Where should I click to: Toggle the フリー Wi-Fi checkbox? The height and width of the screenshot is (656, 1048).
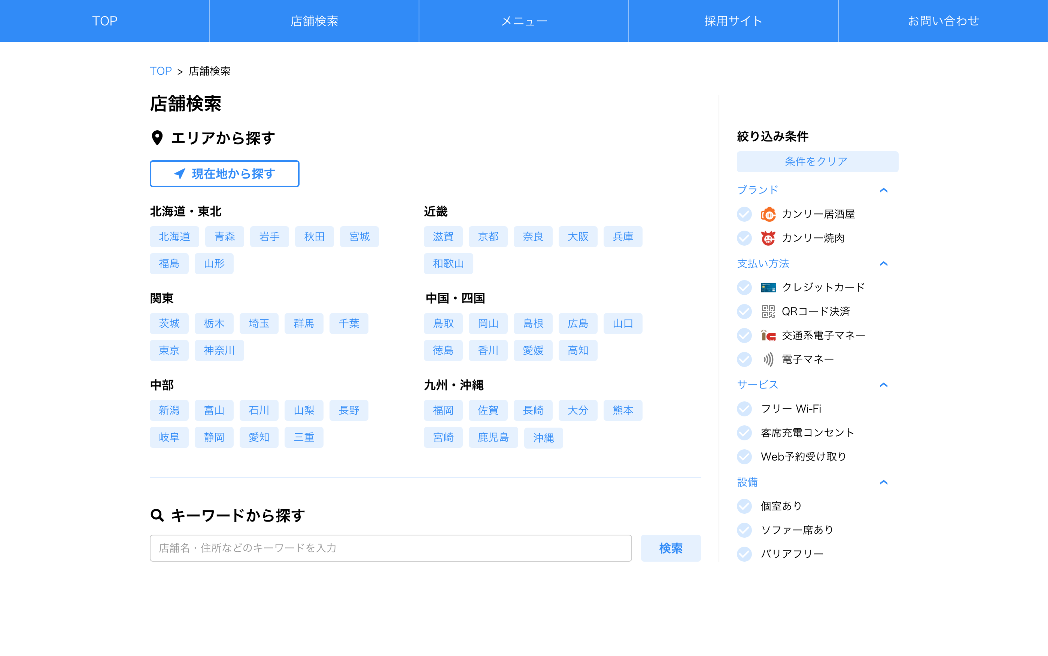tap(744, 408)
